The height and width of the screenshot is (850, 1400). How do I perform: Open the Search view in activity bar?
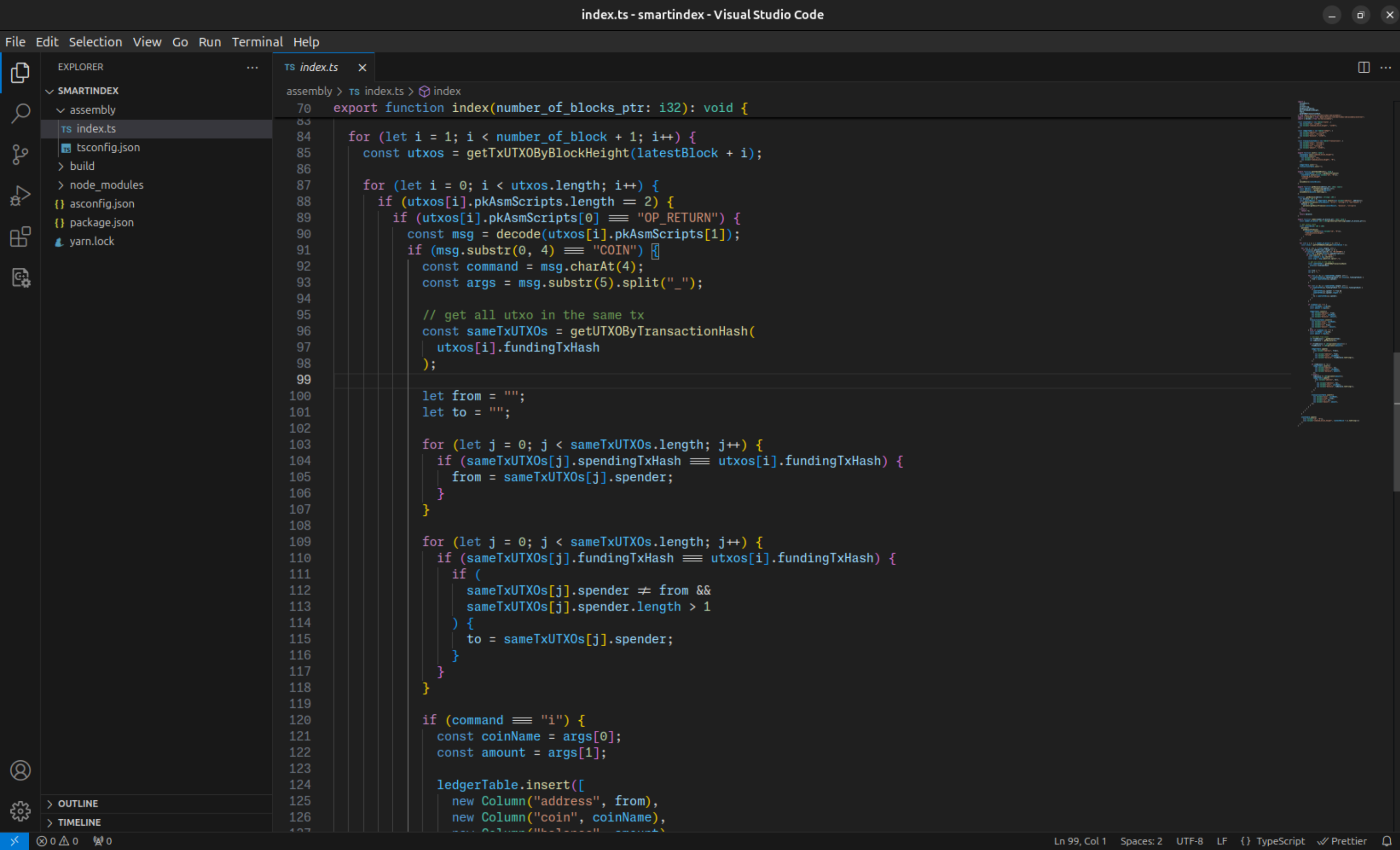click(20, 113)
